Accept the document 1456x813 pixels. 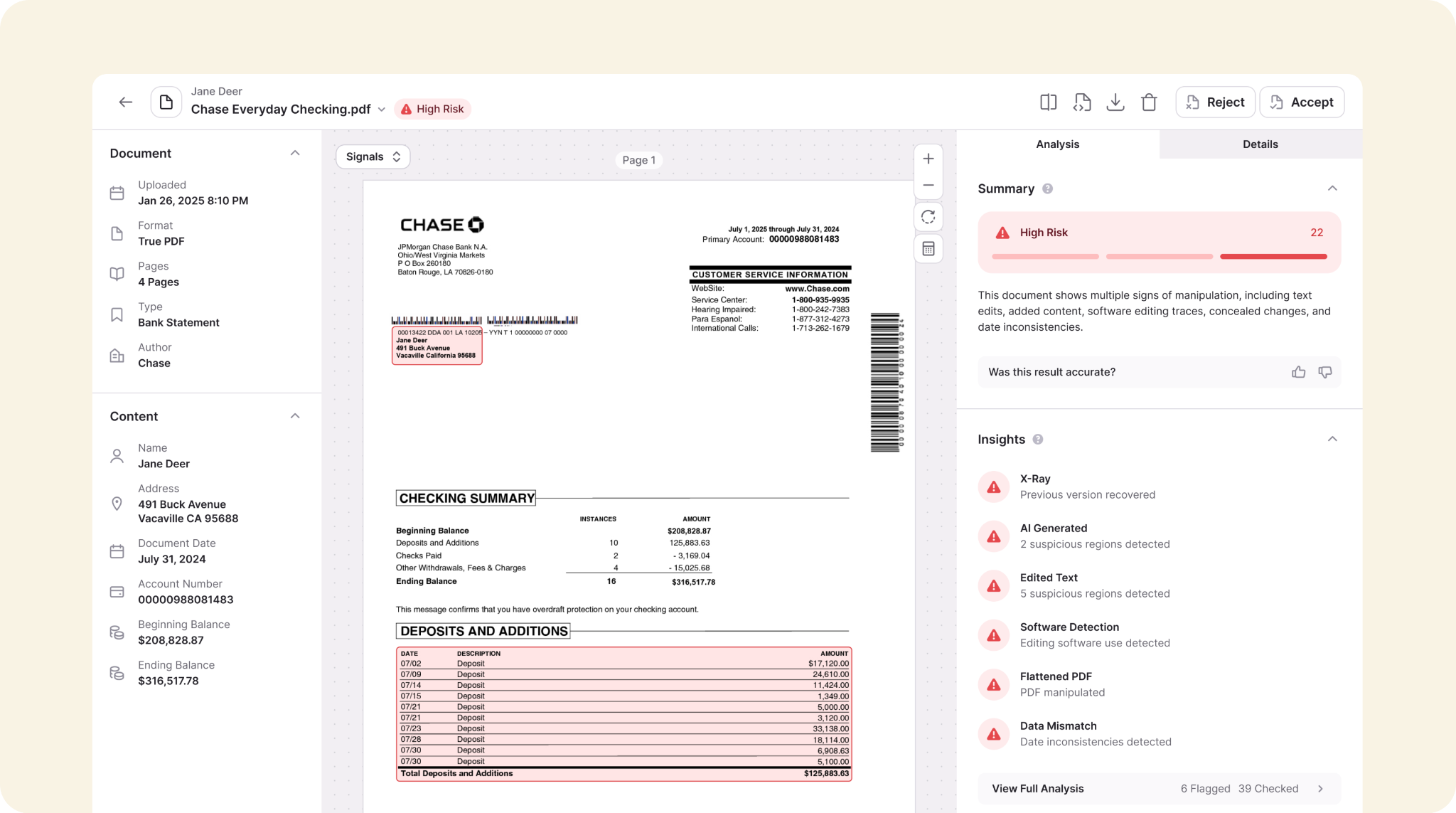1302,102
